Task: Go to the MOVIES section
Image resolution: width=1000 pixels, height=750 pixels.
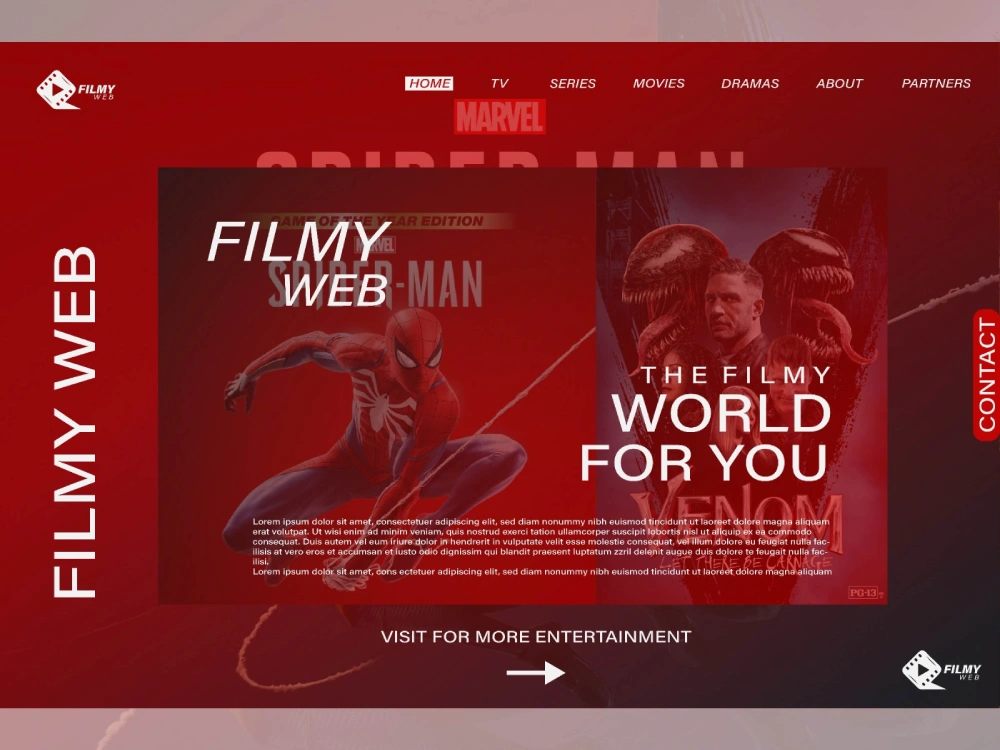Action: [659, 84]
